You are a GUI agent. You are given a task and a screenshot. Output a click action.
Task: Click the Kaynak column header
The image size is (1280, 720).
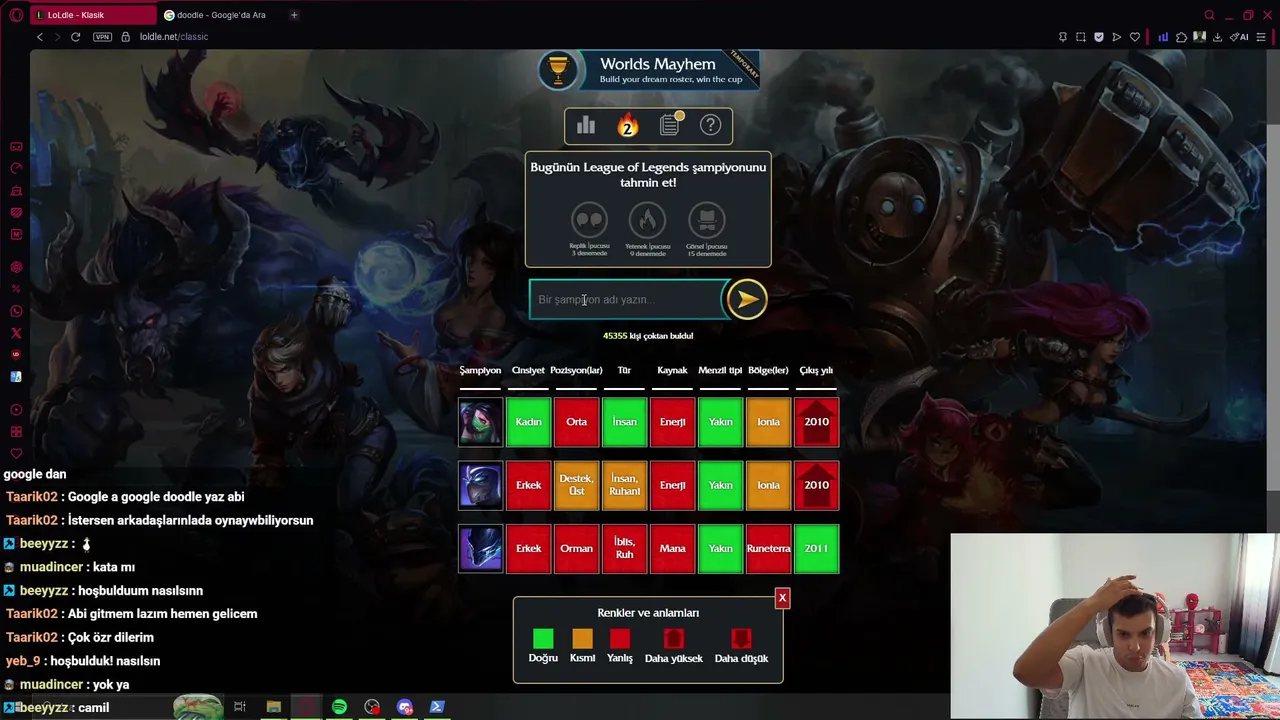click(x=672, y=370)
